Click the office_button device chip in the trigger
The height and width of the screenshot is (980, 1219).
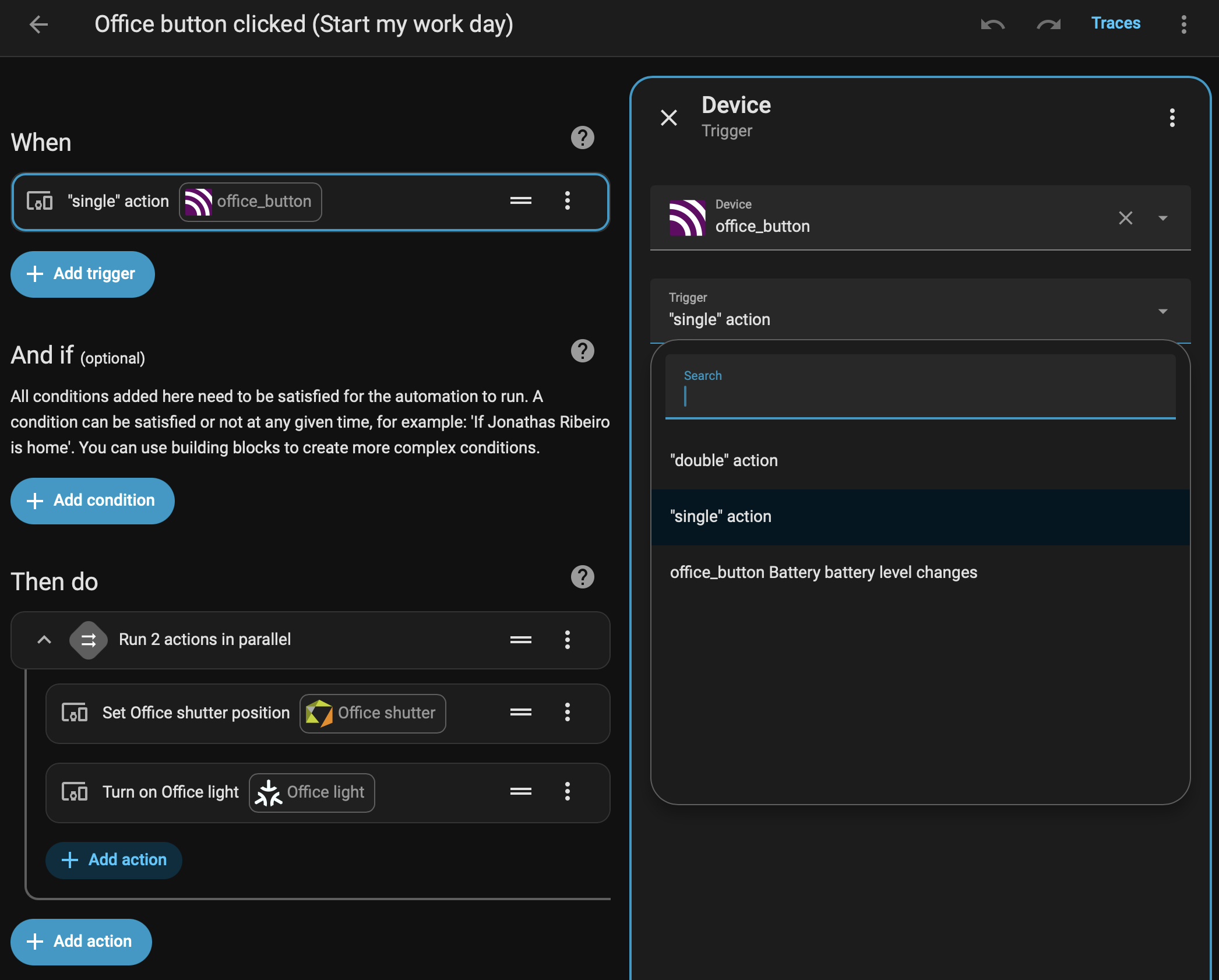point(250,202)
